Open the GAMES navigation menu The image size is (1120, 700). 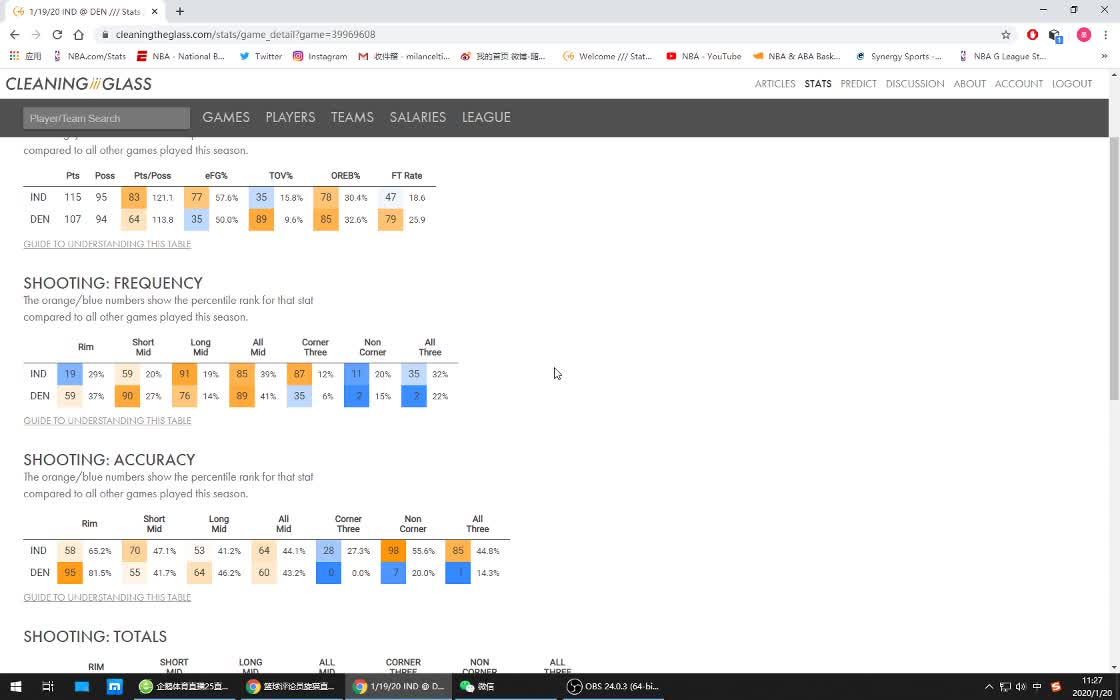(226, 117)
